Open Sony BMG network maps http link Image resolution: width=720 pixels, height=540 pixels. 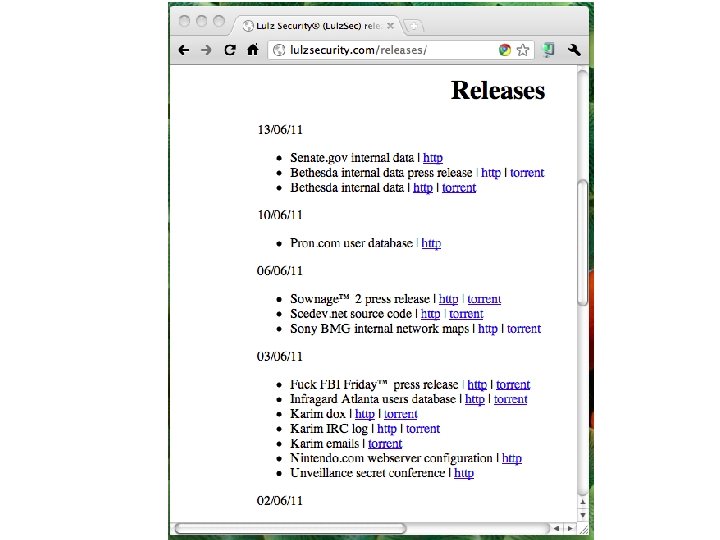pos(488,329)
